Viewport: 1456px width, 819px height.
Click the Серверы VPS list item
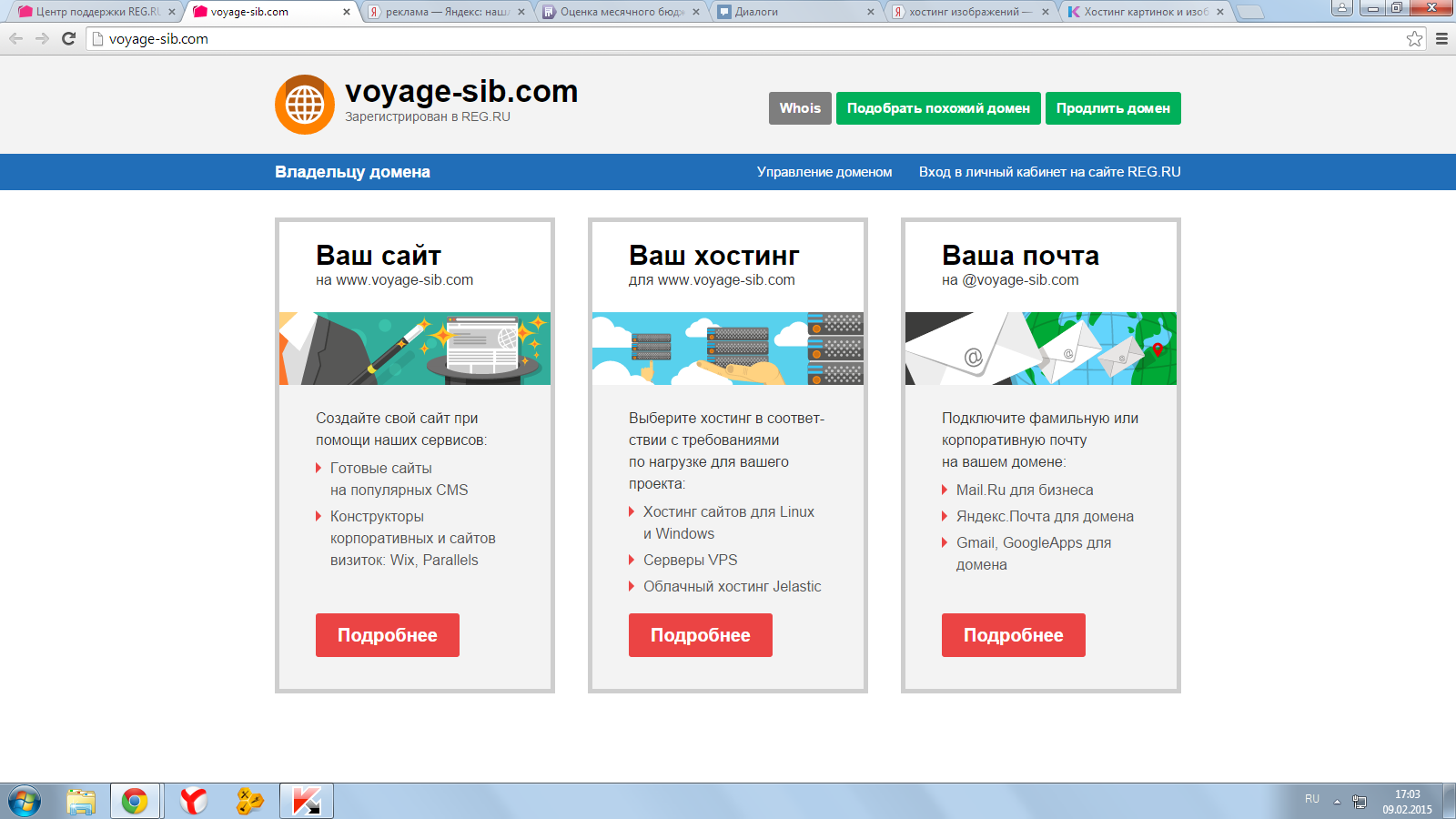tap(690, 560)
